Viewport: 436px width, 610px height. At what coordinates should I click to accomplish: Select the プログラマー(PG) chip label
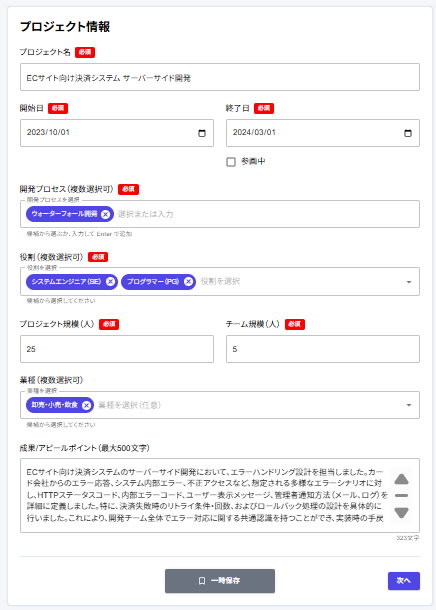(x=153, y=281)
